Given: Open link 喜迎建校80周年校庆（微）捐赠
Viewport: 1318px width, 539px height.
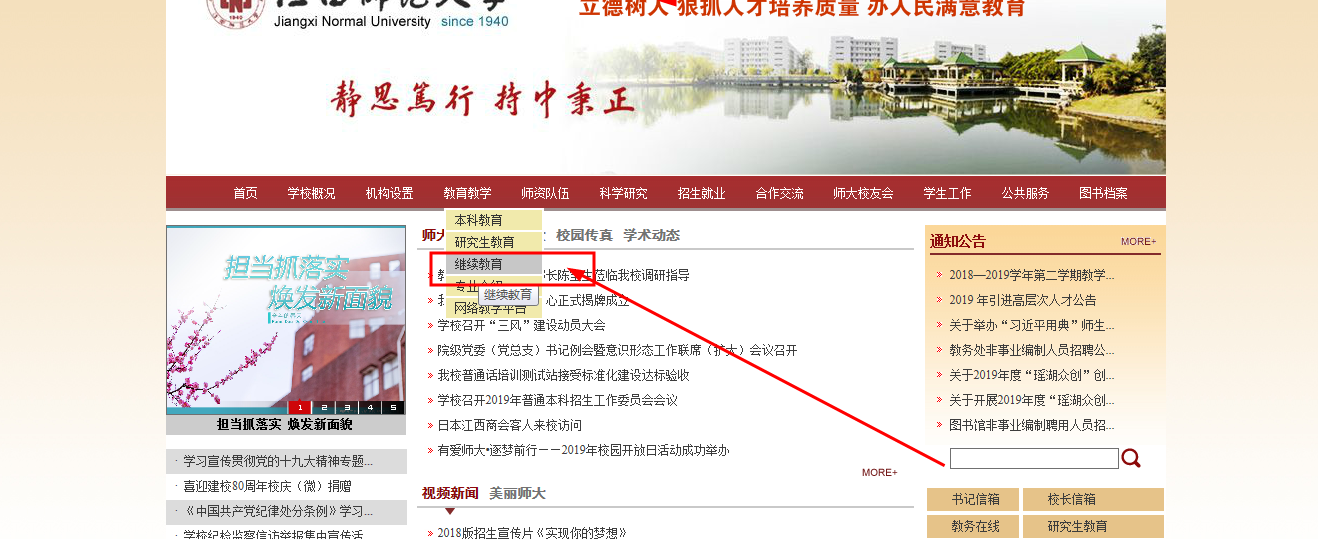Looking at the screenshot, I should [268, 486].
